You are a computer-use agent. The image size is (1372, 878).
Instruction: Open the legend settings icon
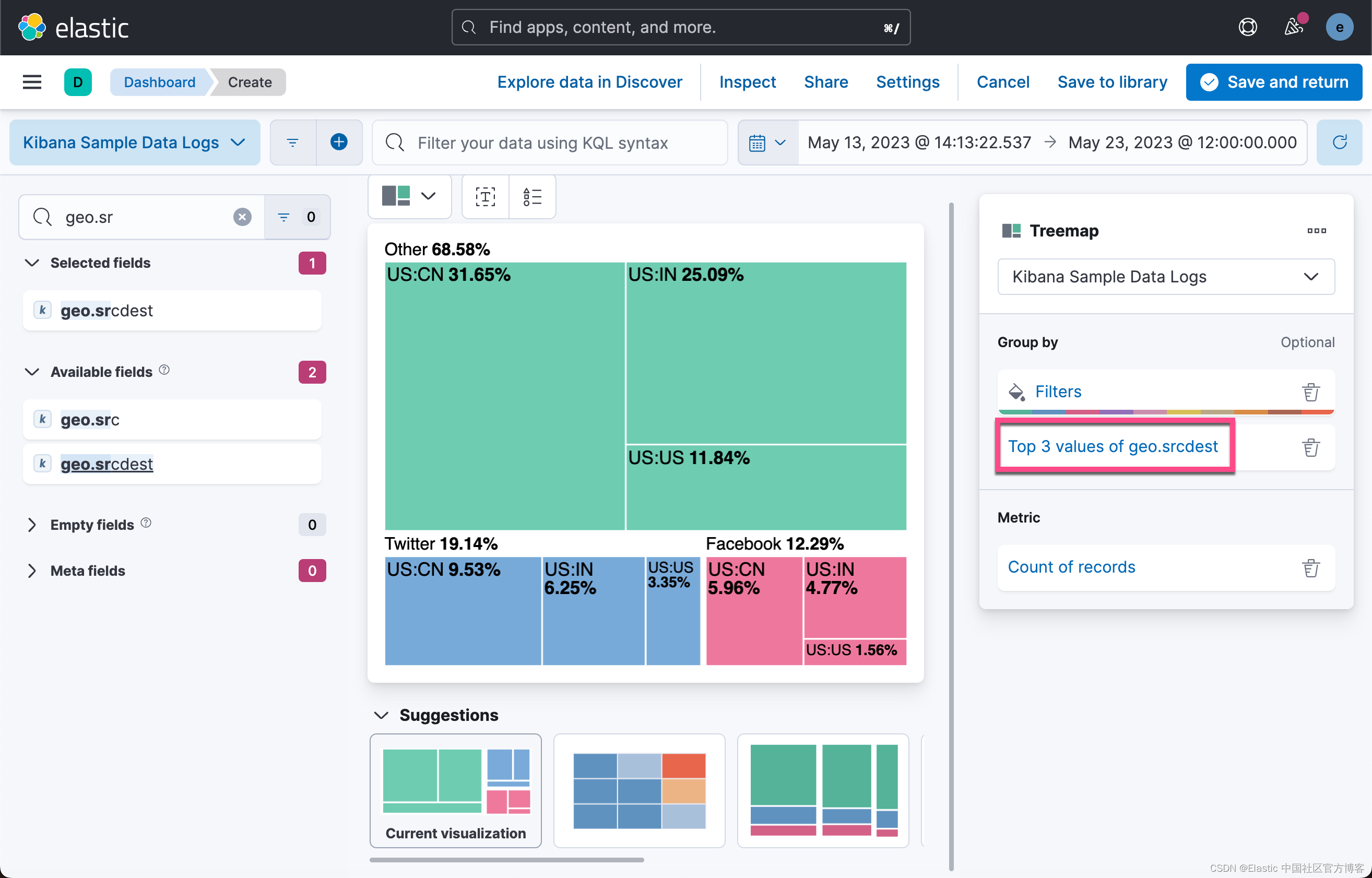[532, 197]
